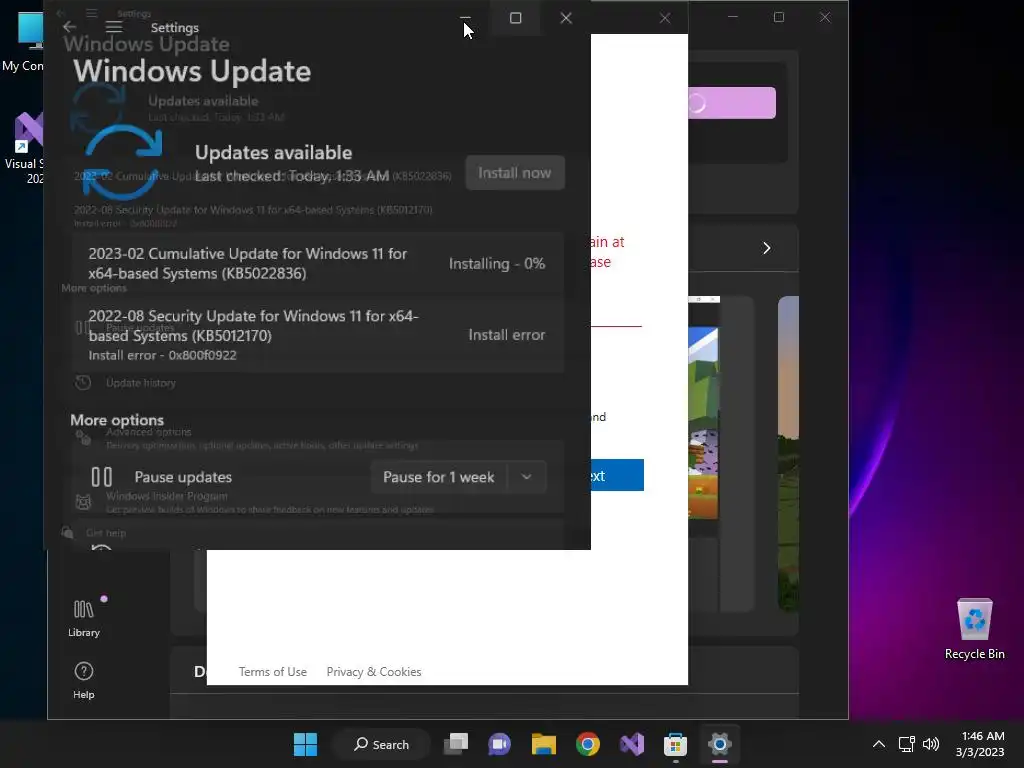The image size is (1024, 768).
Task: Open the Pause for 1 week dropdown
Action: click(458, 477)
